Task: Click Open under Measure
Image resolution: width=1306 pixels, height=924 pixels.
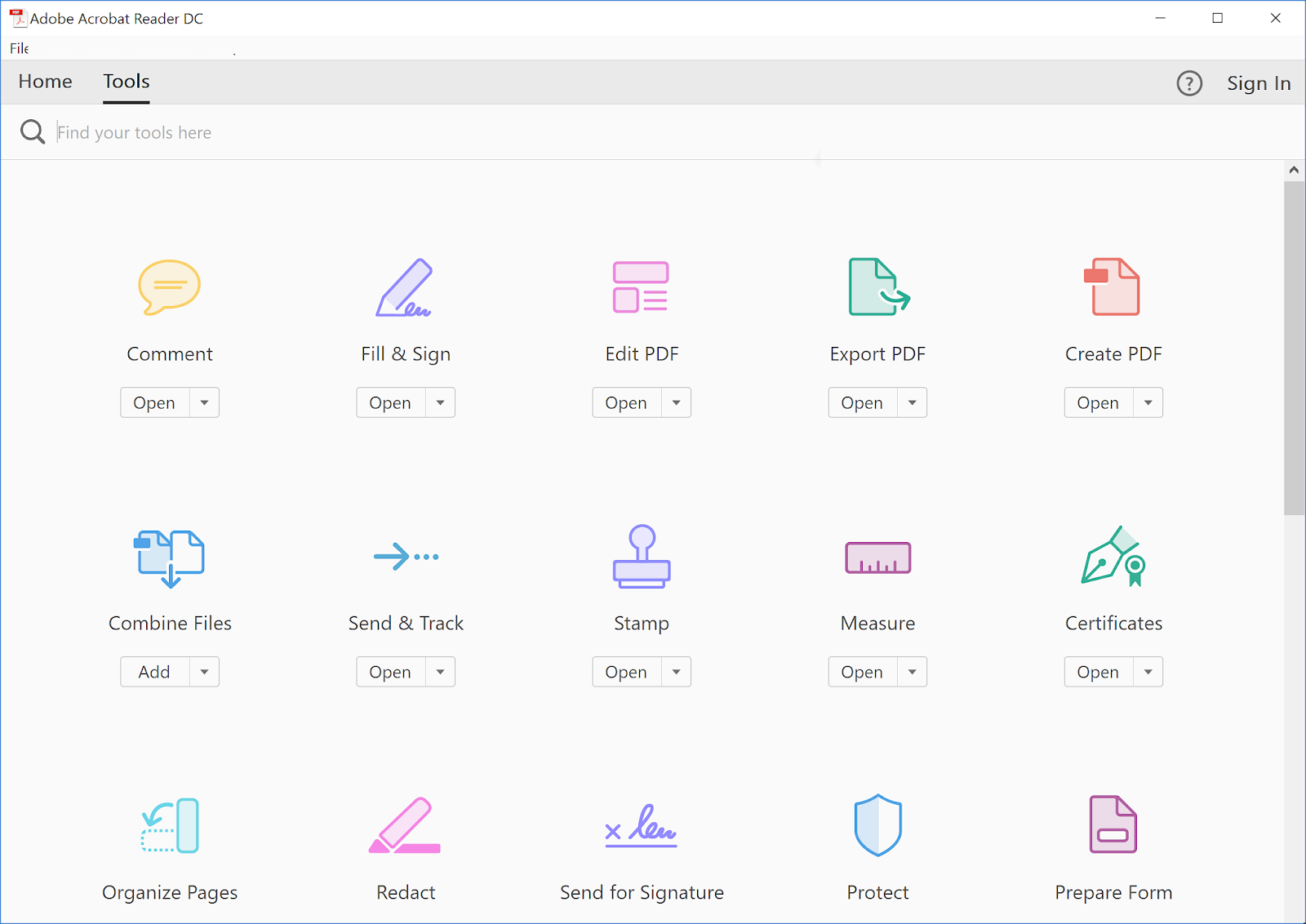Action: tap(863, 672)
